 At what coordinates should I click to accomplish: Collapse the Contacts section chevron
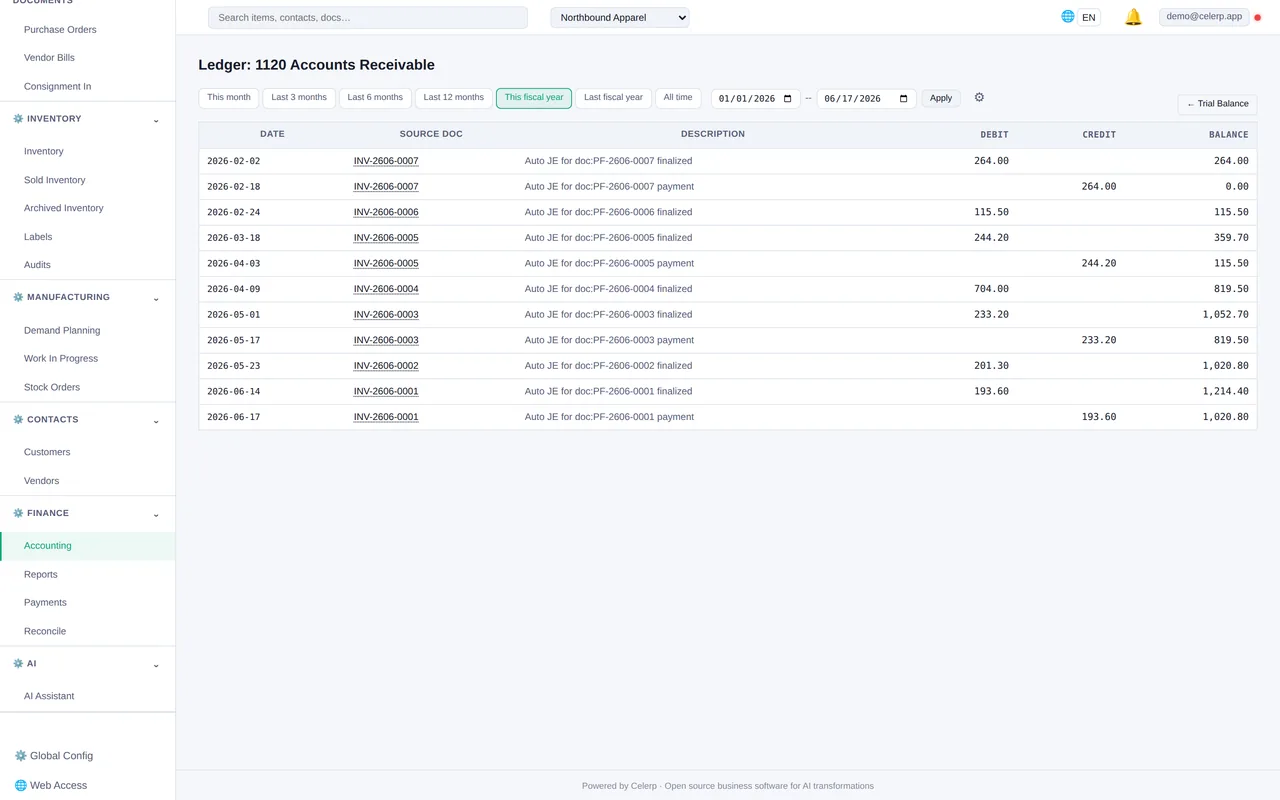click(x=156, y=421)
